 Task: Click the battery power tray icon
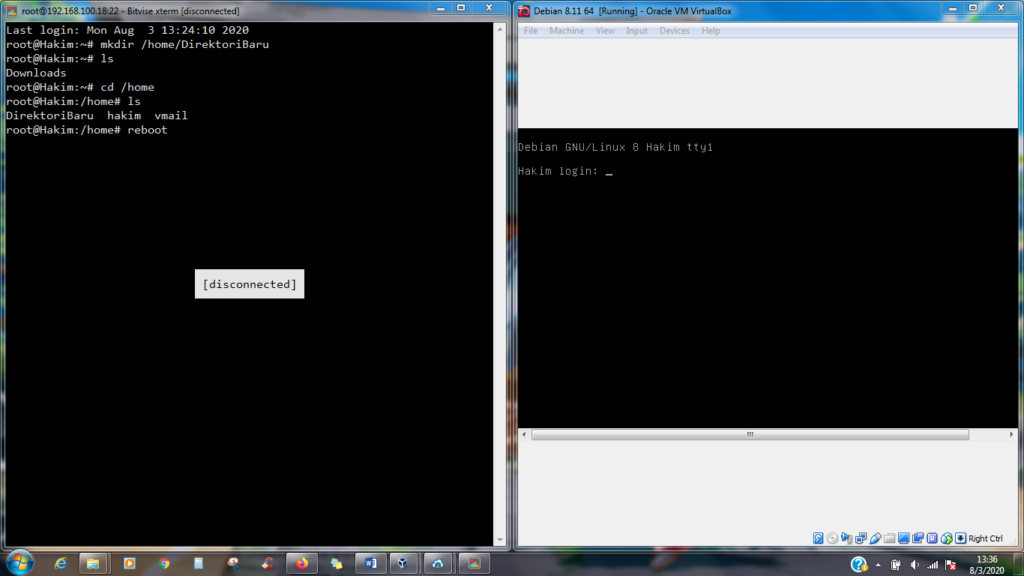point(895,565)
